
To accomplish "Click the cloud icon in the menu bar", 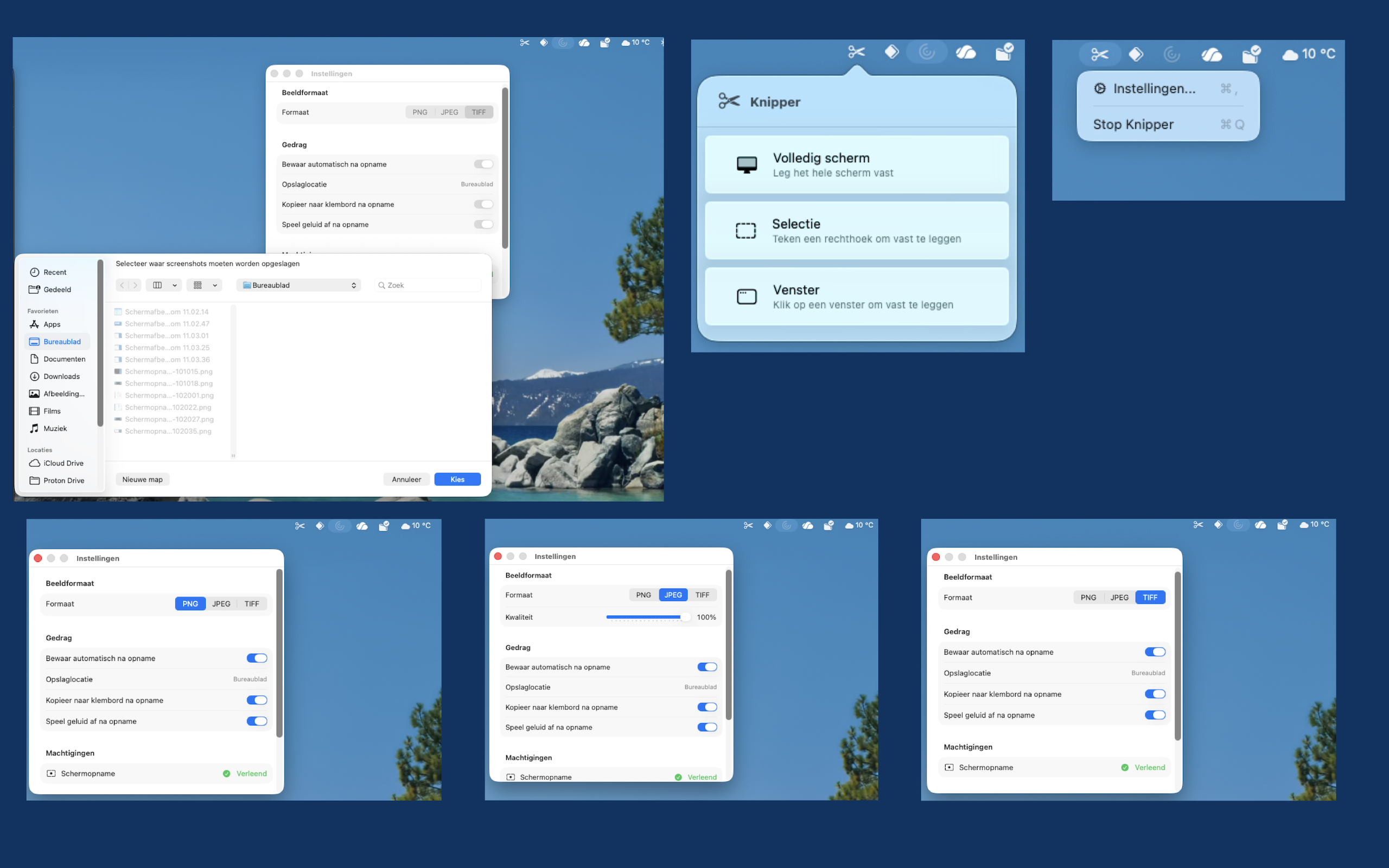I will pyautogui.click(x=966, y=52).
